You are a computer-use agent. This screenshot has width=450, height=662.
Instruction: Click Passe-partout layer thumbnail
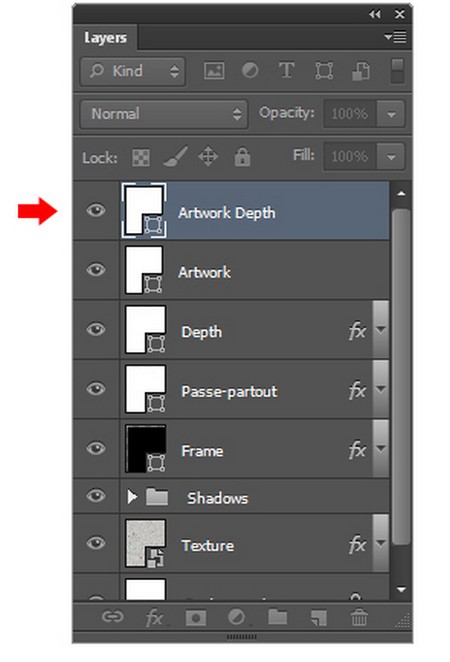coord(145,389)
